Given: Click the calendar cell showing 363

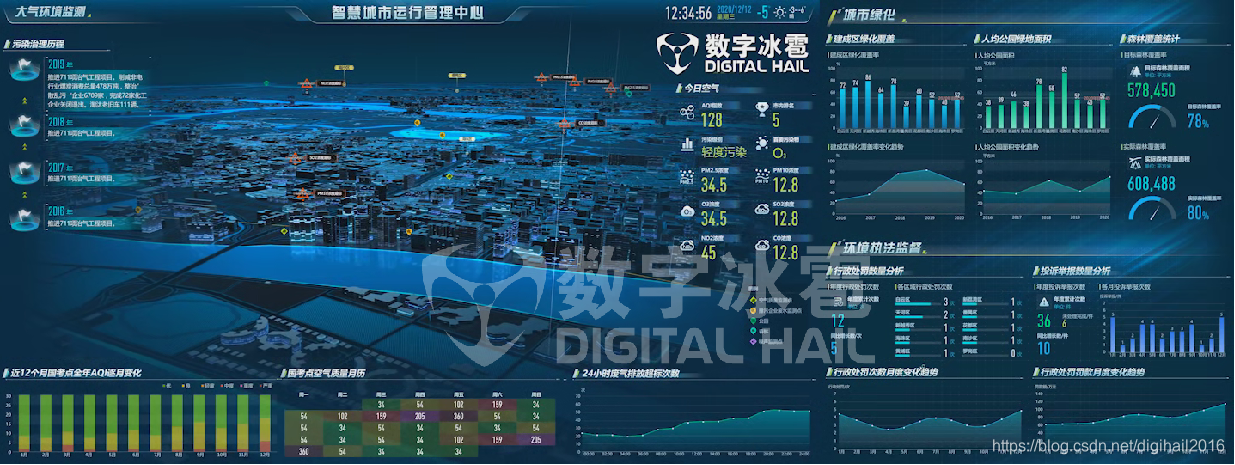Looking at the screenshot, I should pos(457,415).
